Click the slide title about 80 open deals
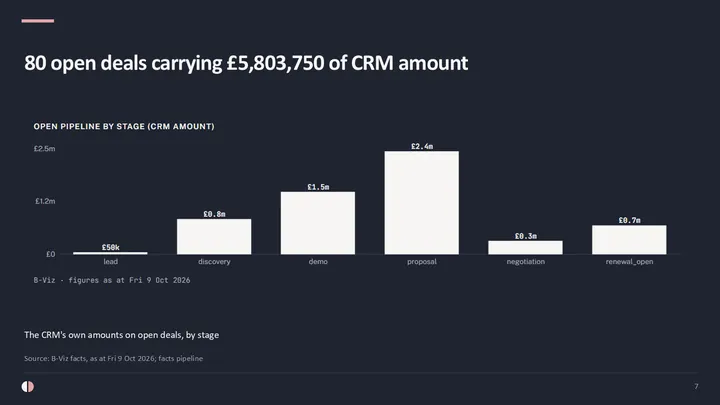Image resolution: width=720 pixels, height=405 pixels. 246,63
